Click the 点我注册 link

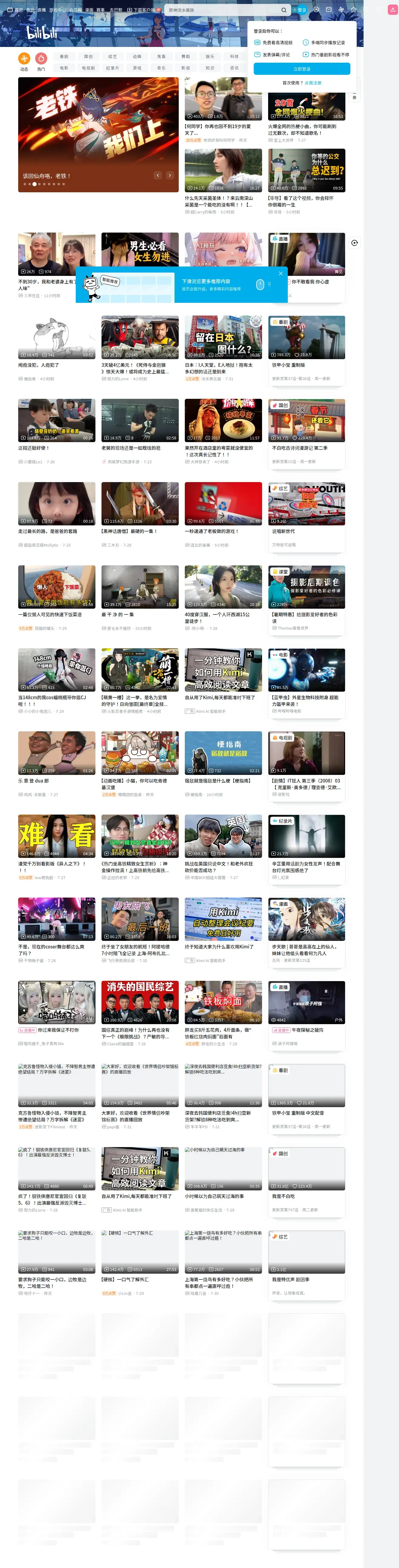(313, 83)
